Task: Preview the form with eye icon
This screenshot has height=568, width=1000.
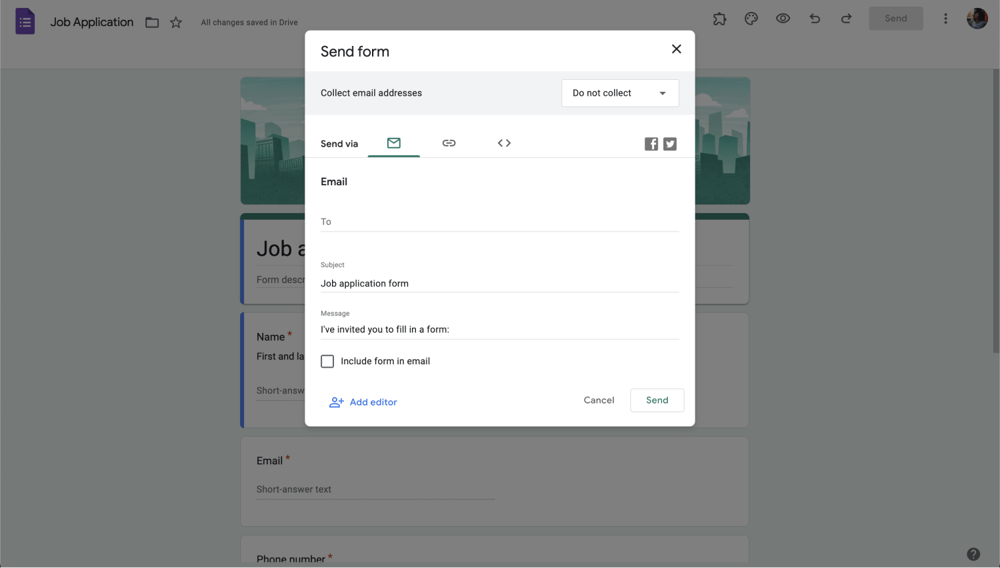Action: (783, 18)
